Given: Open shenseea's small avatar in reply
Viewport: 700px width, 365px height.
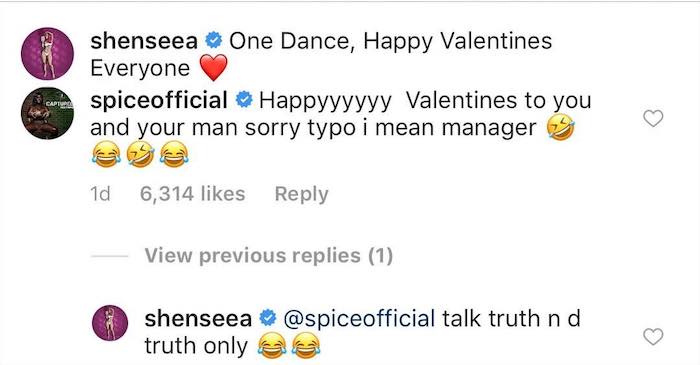Looking at the screenshot, I should [110, 323].
